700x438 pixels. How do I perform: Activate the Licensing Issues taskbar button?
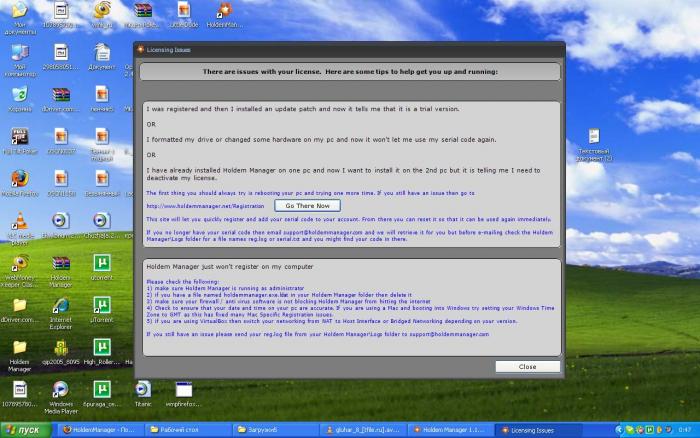[538, 430]
